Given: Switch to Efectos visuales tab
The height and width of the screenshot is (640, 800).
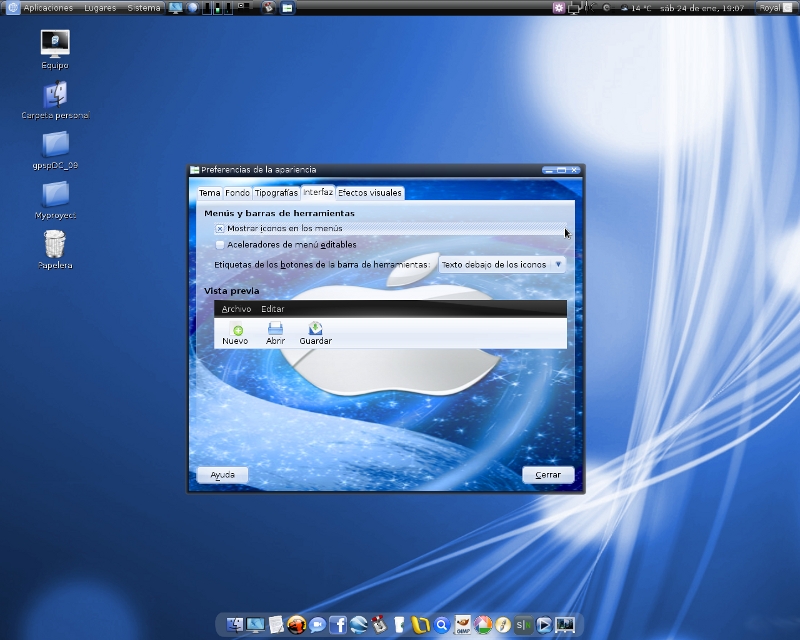Looking at the screenshot, I should pos(370,193).
